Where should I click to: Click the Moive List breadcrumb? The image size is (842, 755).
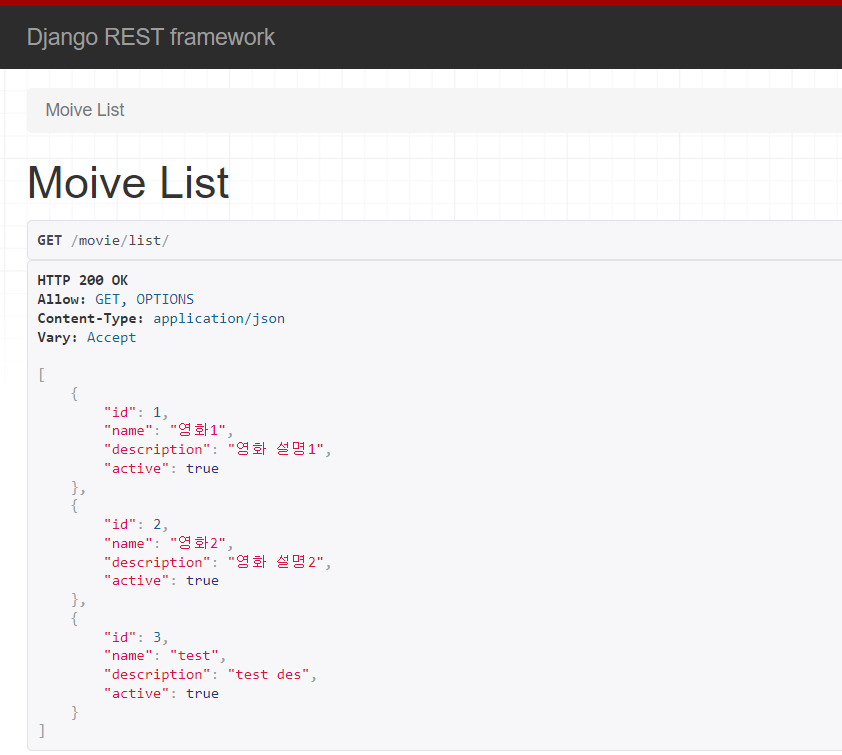pos(85,110)
